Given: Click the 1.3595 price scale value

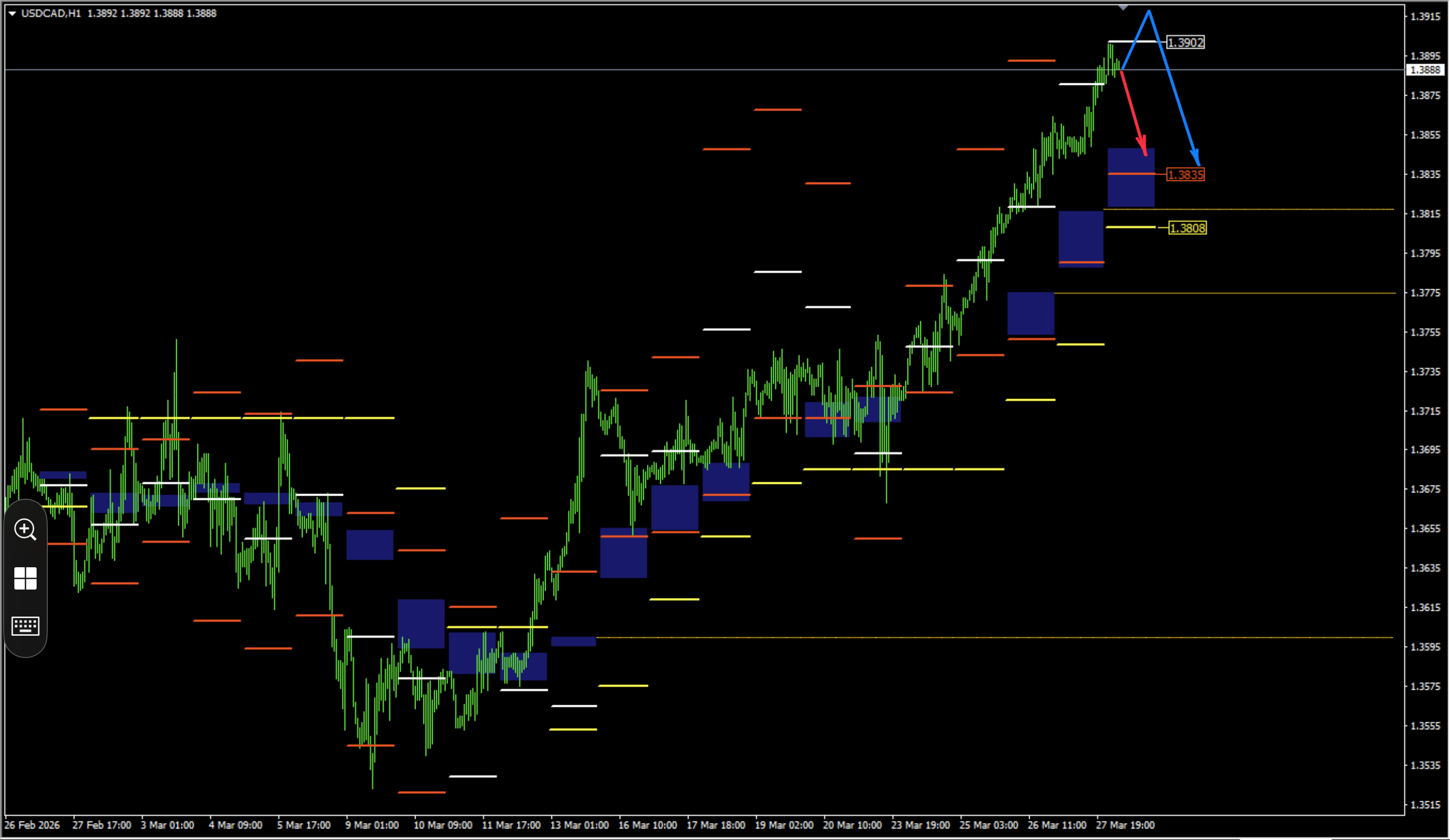Looking at the screenshot, I should (x=1426, y=647).
